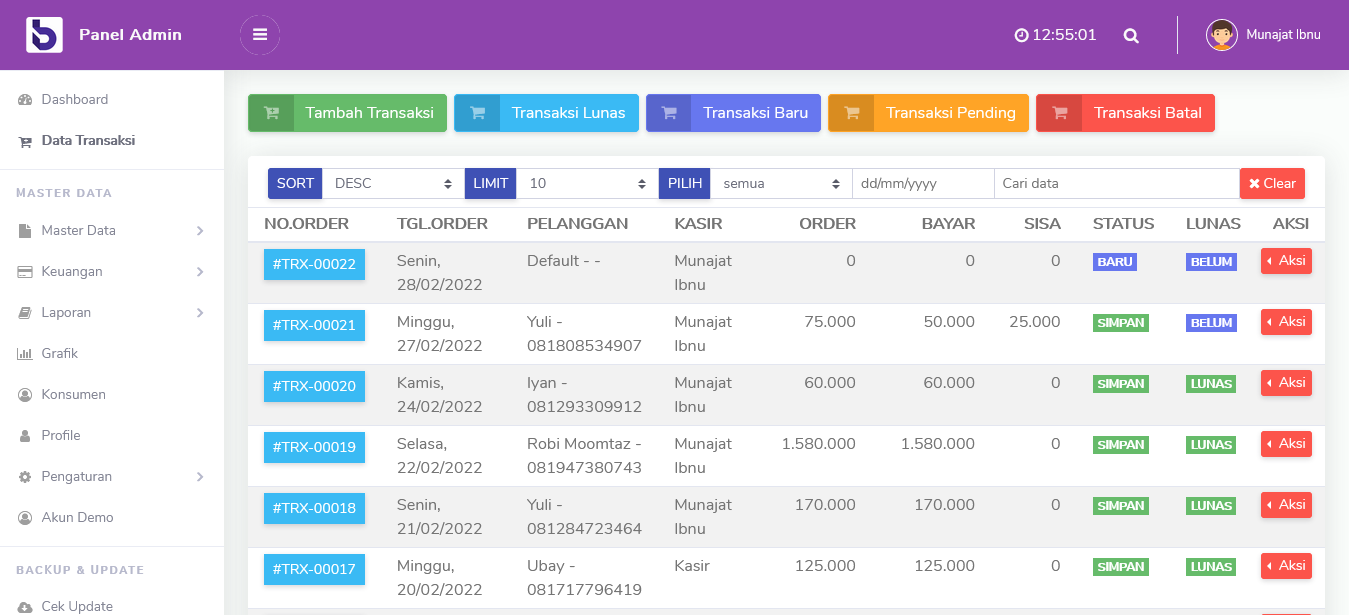Click the cart icon on Transaksi Lunas

click(x=477, y=113)
